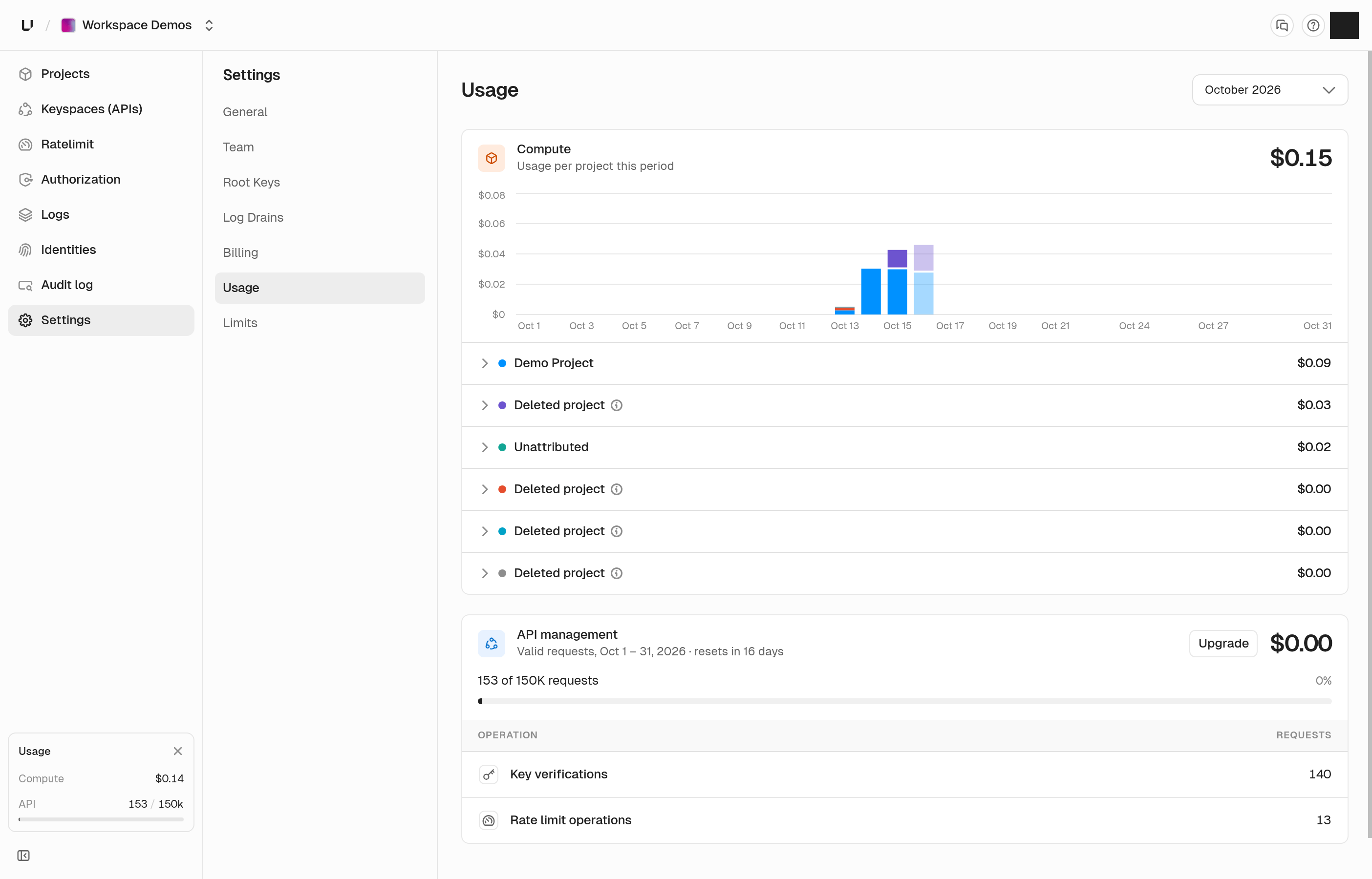
Task: Click info icon on gray Deleted project
Action: [616, 573]
